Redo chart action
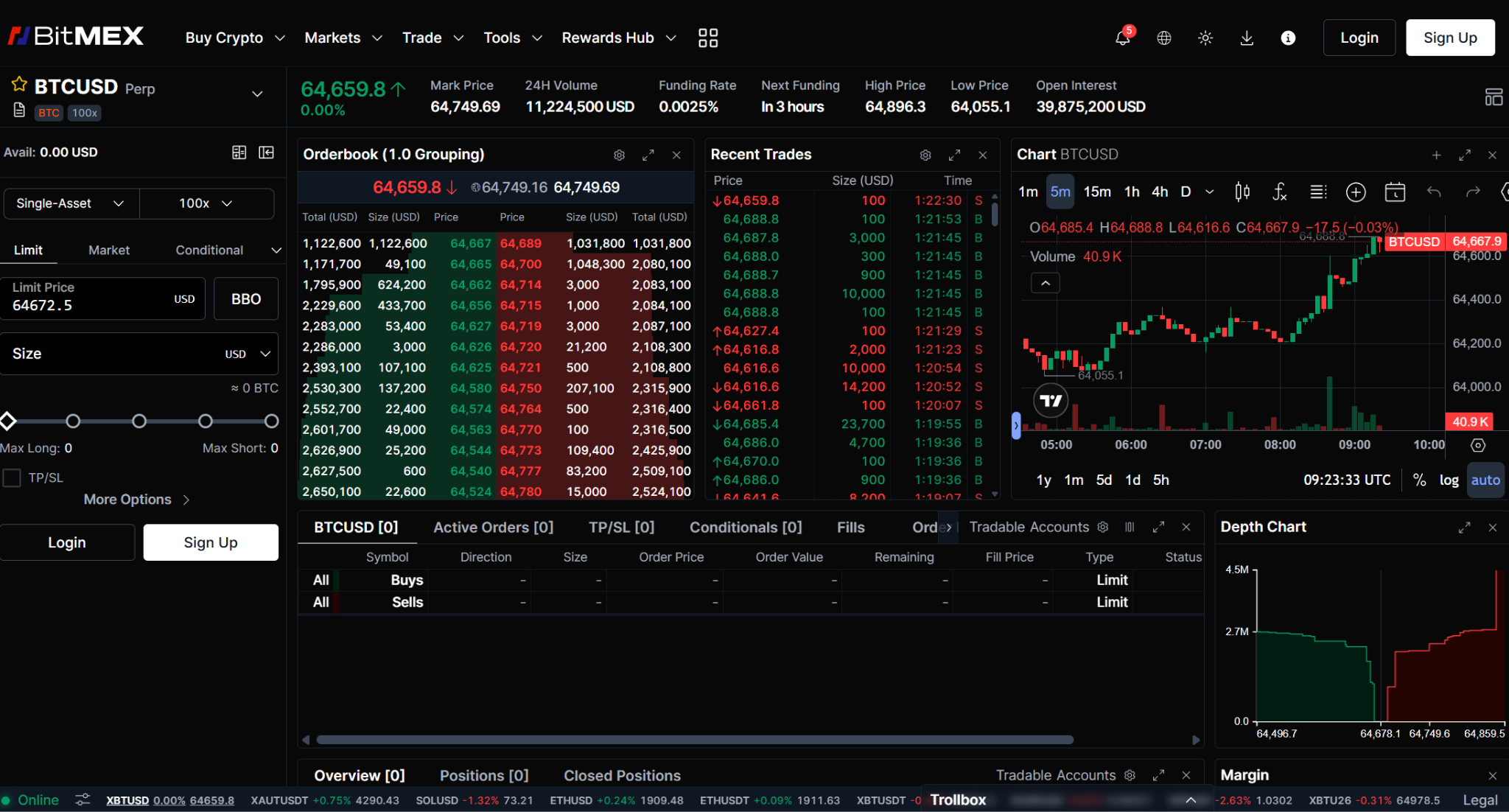Viewport: 1509px width, 812px height. (1473, 192)
